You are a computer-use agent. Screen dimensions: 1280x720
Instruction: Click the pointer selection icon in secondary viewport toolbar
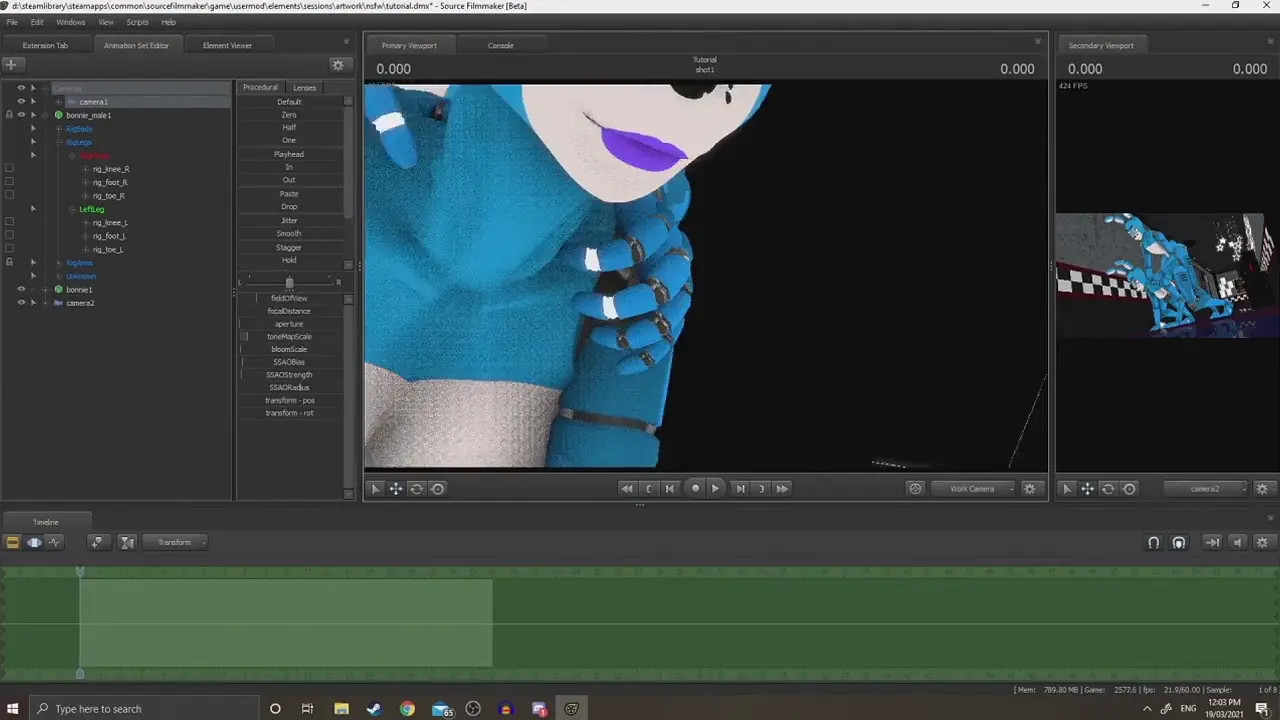1067,488
